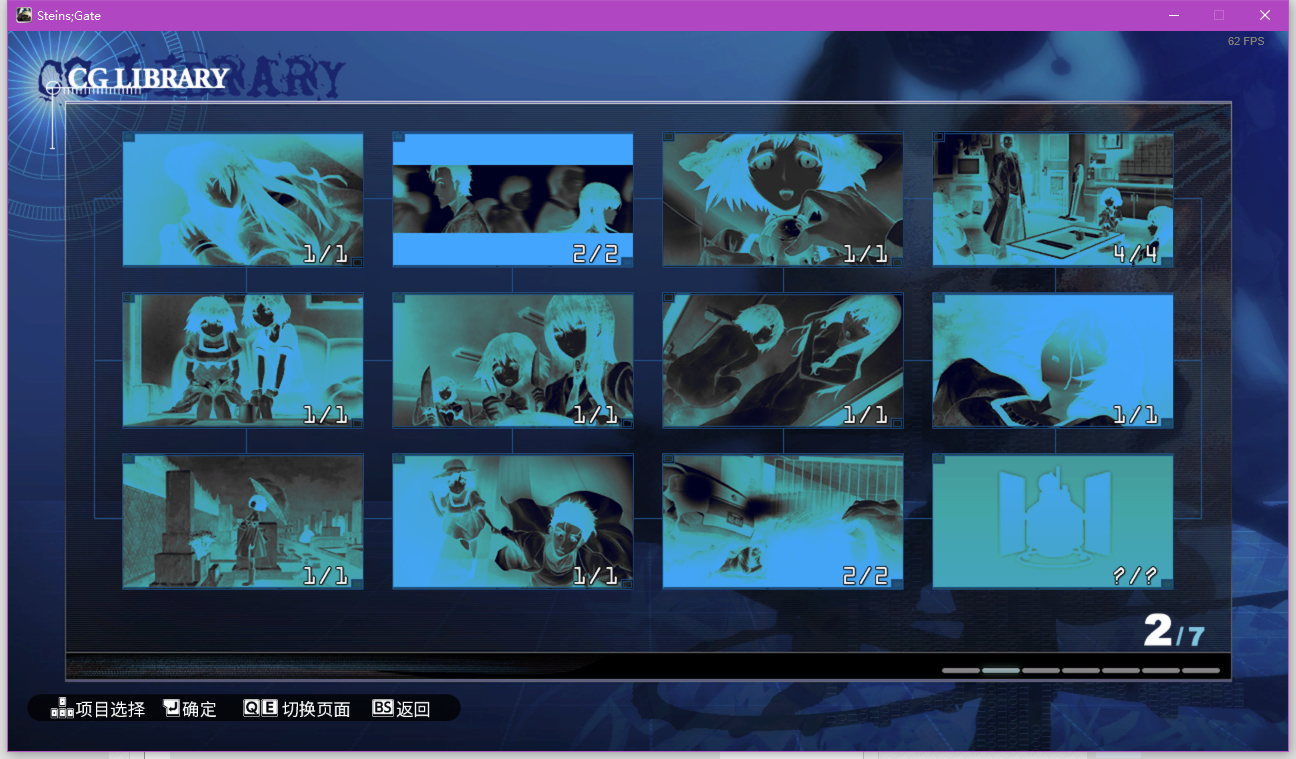Minimize the Steins;Gate window
Image resolution: width=1296 pixels, height=759 pixels.
[x=1173, y=15]
